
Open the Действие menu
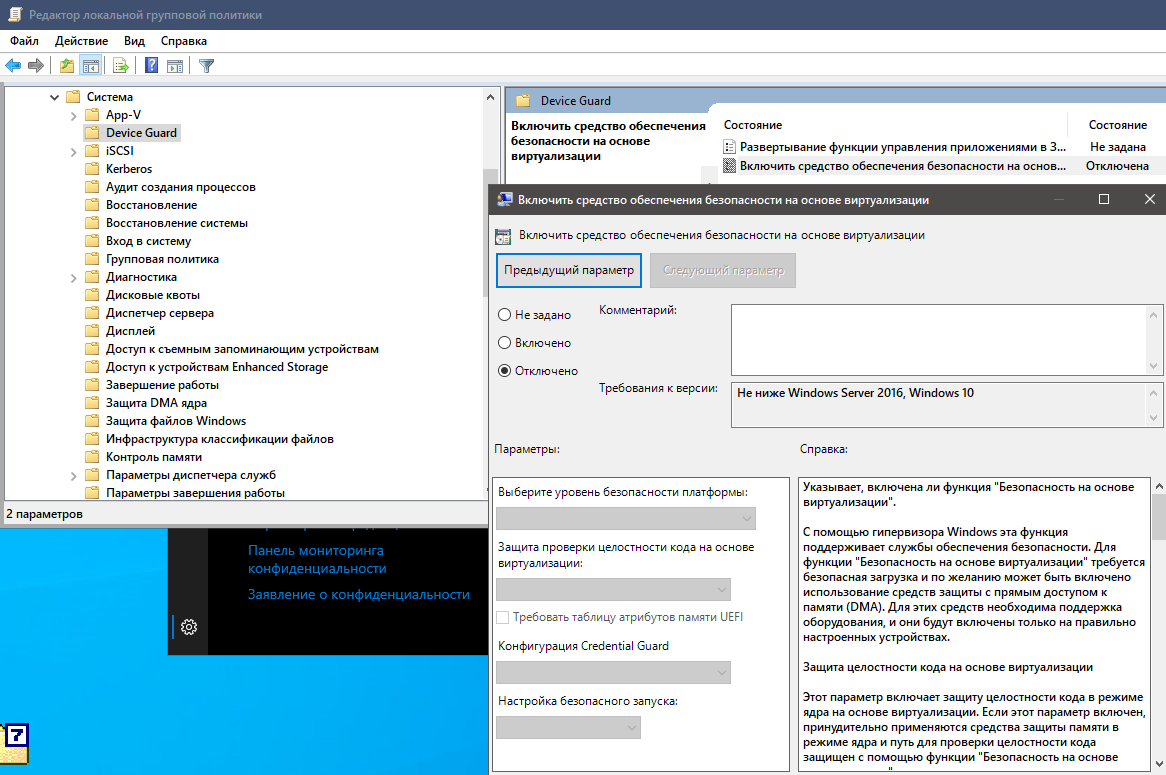pos(81,41)
